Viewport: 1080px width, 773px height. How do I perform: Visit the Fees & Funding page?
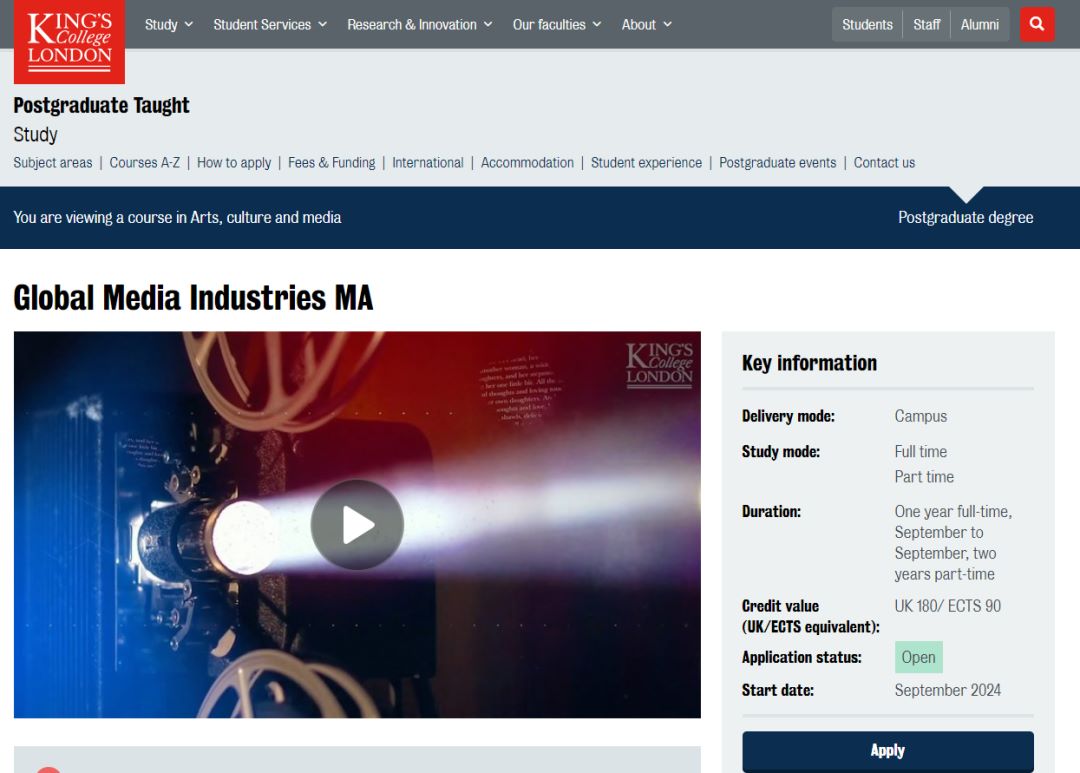coord(331,162)
